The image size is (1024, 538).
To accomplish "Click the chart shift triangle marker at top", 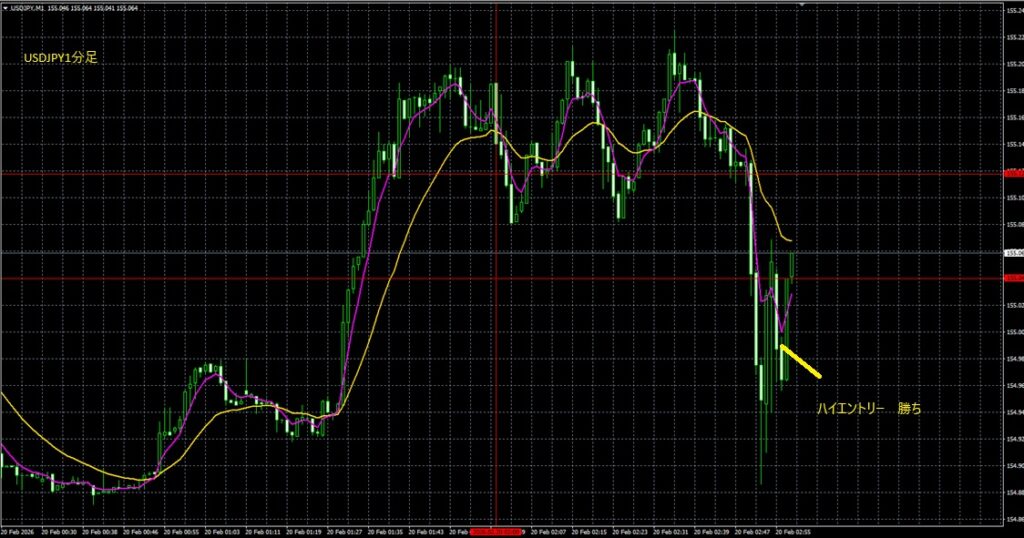I will [x=801, y=5].
